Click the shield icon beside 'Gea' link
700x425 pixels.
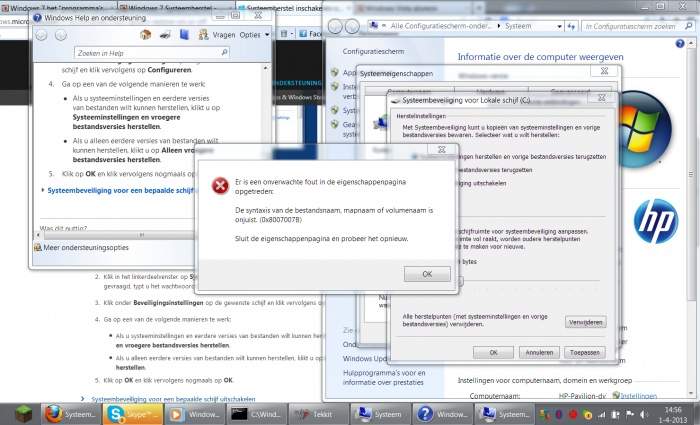[x=335, y=125]
